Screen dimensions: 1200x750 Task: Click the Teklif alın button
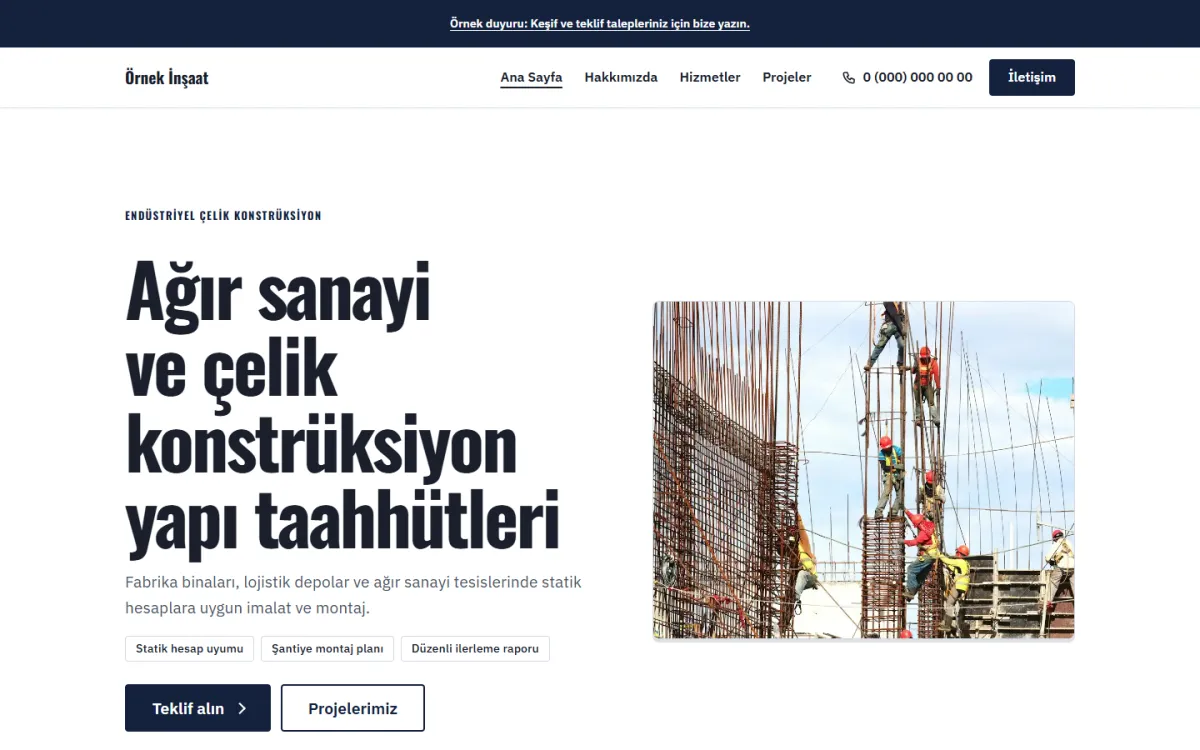(x=198, y=708)
